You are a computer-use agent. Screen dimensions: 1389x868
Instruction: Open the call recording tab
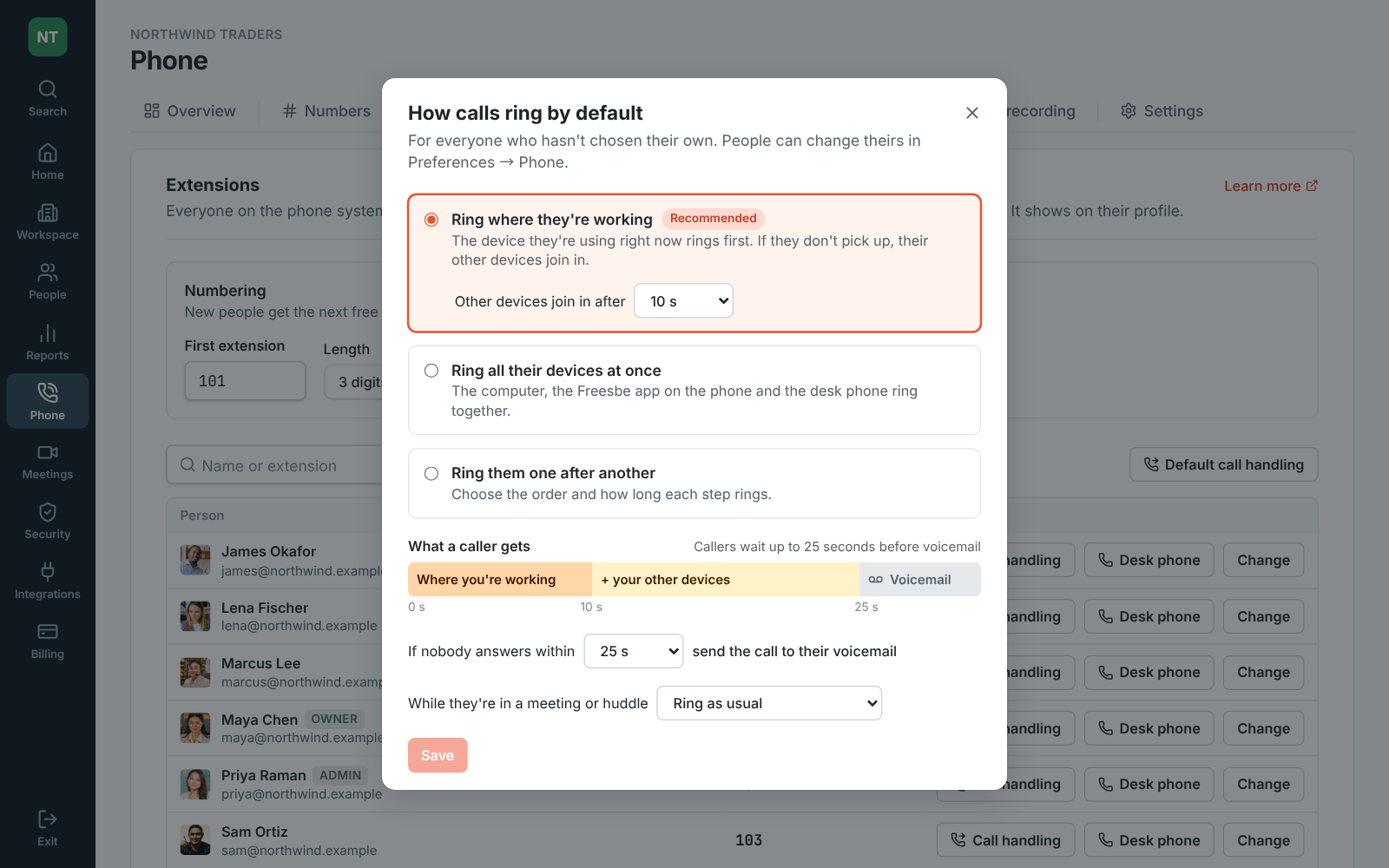[x=1042, y=111]
